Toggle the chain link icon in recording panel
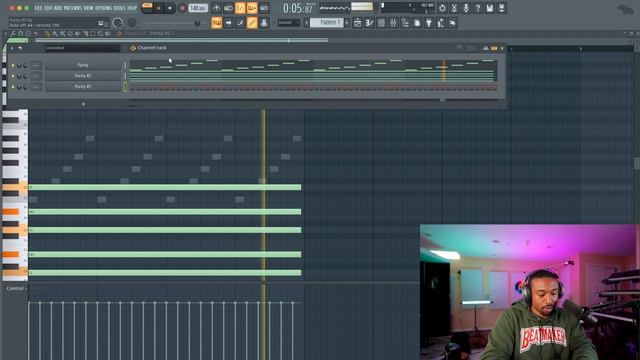Viewport: 640px width, 360px height. coord(252,23)
